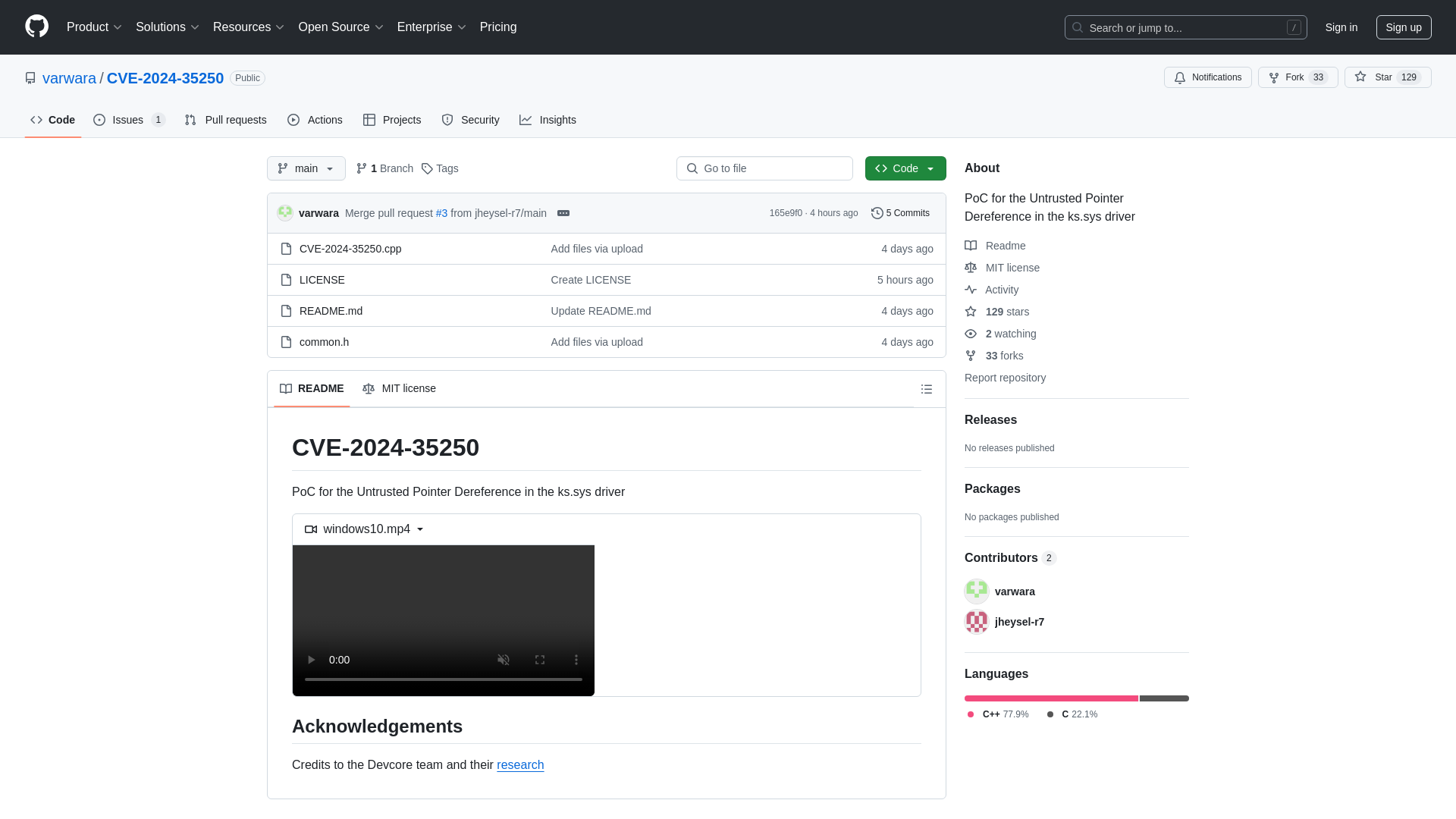Click the MIT license tab
This screenshot has width=1456, height=819.
pos(399,388)
